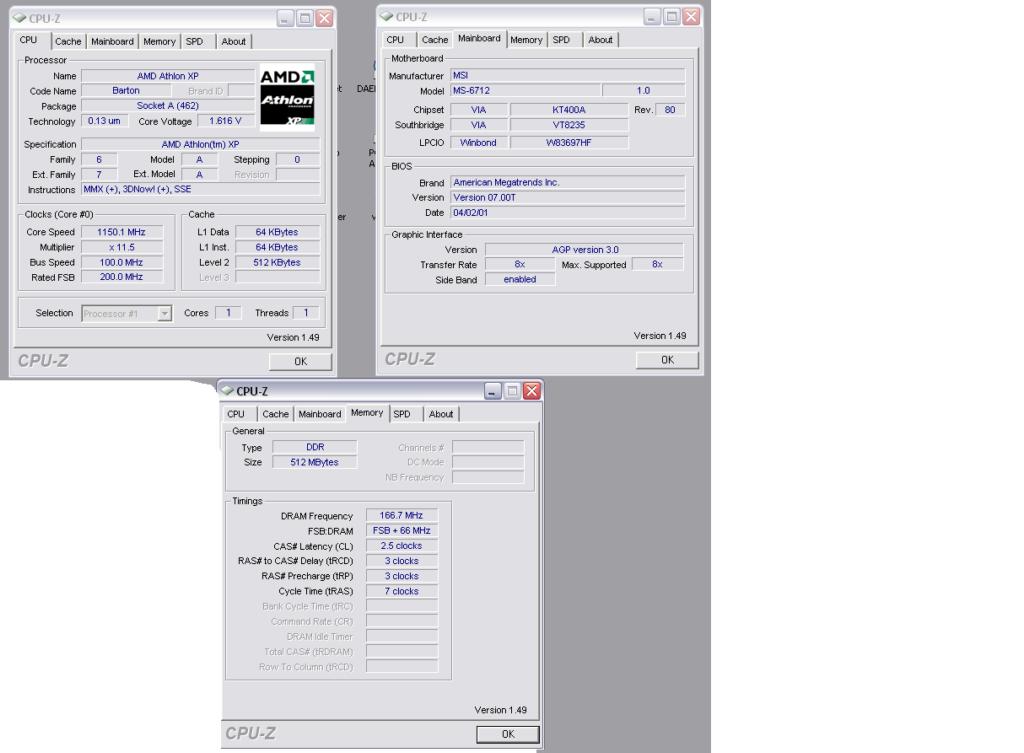Click the CAS# Latency value 2.5 clocks
The image size is (1024, 753).
click(x=402, y=545)
